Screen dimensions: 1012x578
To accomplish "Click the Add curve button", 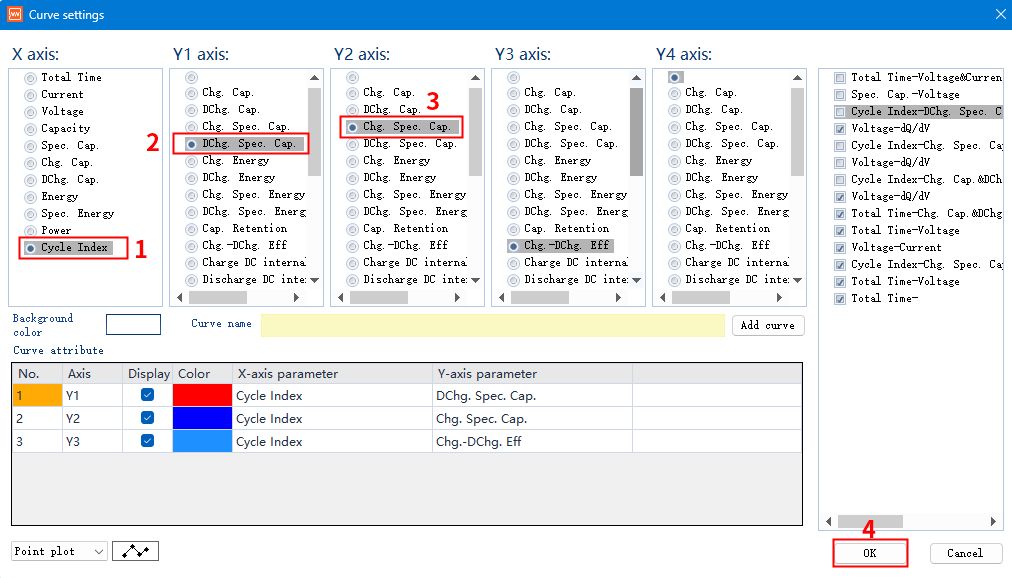I will click(768, 325).
